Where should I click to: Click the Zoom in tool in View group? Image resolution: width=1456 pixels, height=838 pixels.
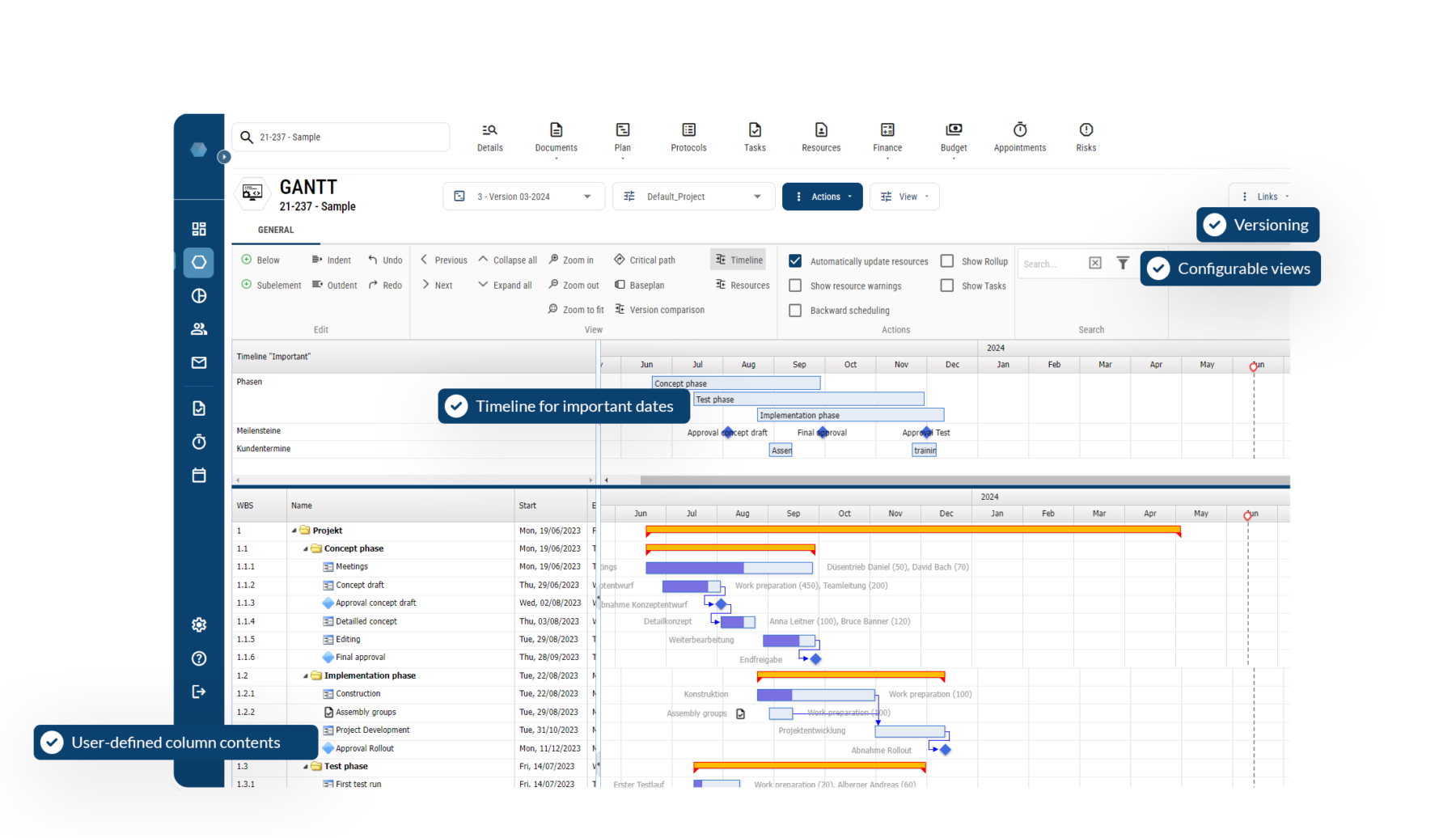(572, 260)
